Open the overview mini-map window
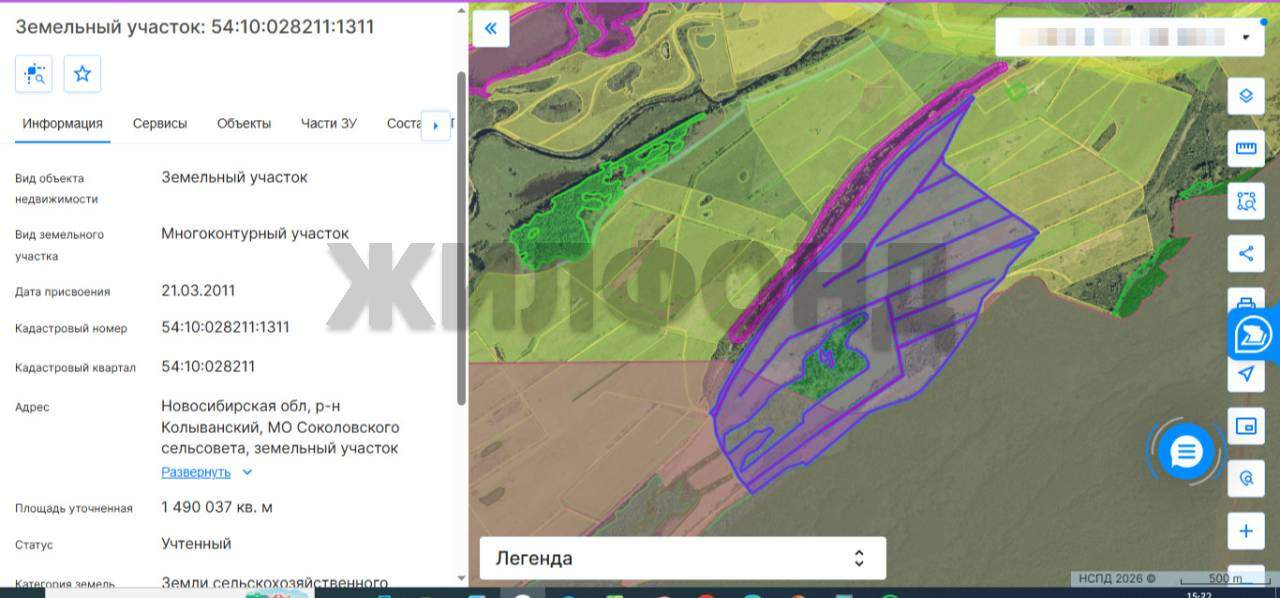This screenshot has width=1280, height=598. point(1246,426)
